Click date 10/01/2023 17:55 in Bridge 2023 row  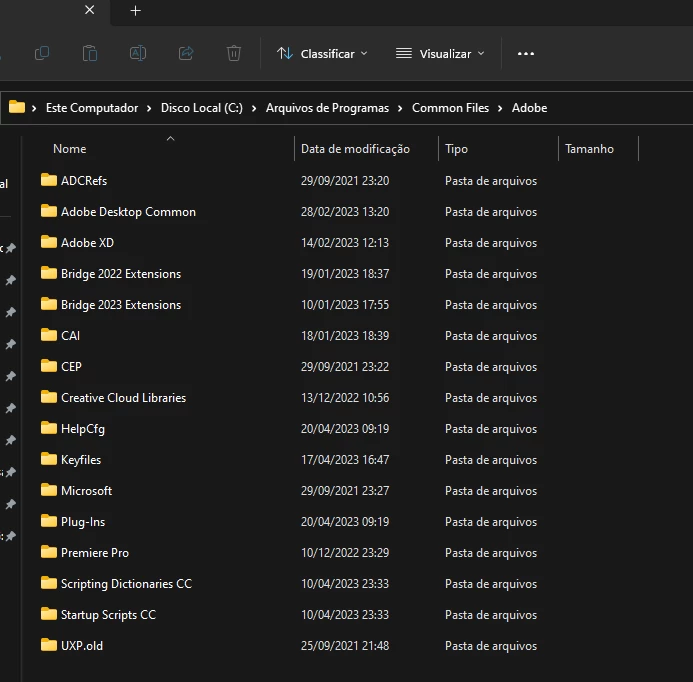click(345, 305)
